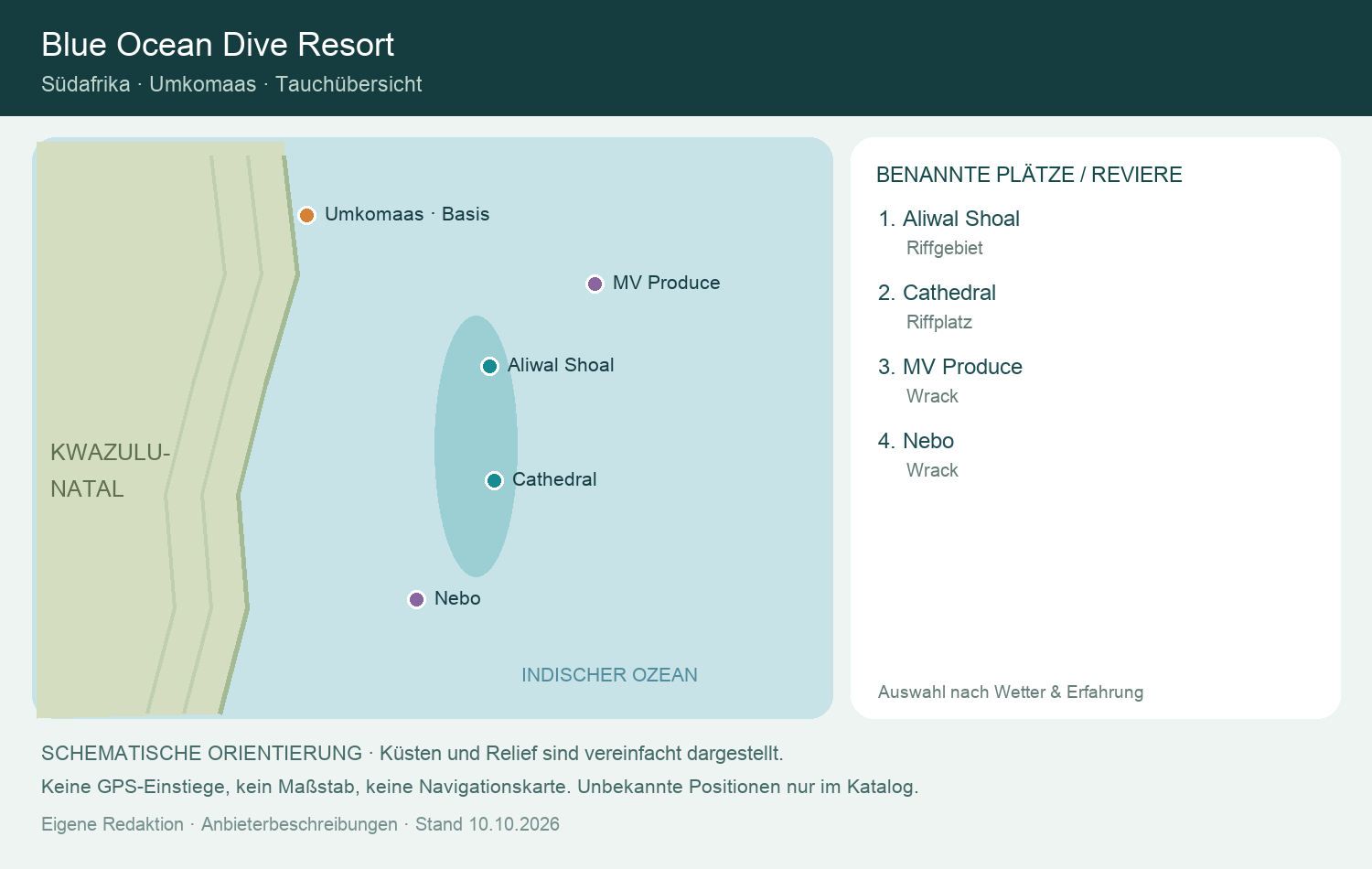This screenshot has width=1372, height=869.
Task: Click the 'Aliwal Shoal' label on map
Action: click(561, 365)
